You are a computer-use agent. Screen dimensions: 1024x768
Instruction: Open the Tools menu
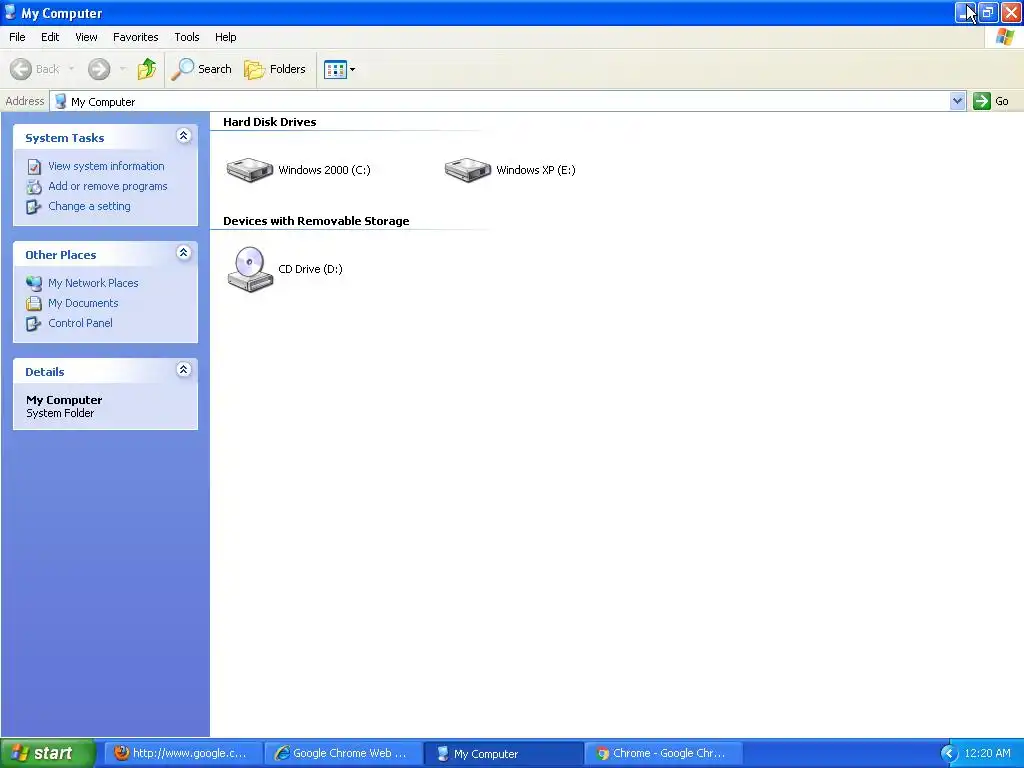click(x=187, y=37)
